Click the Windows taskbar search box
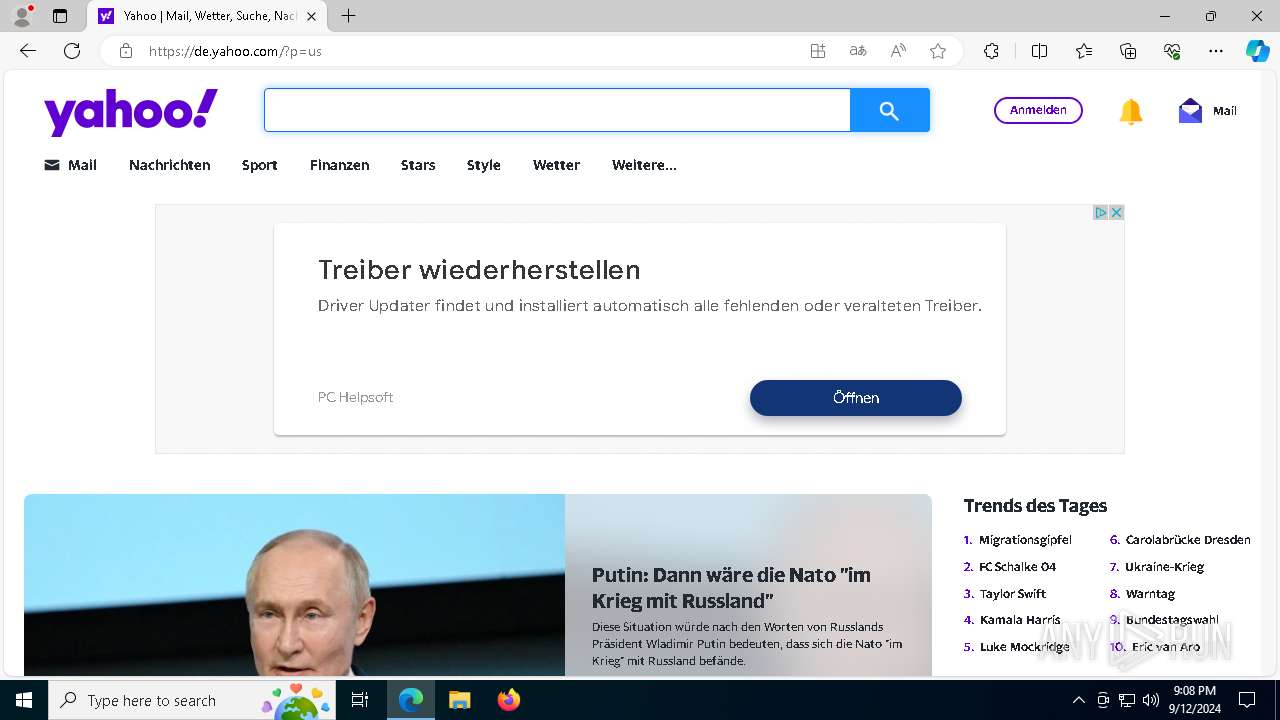 (x=192, y=700)
